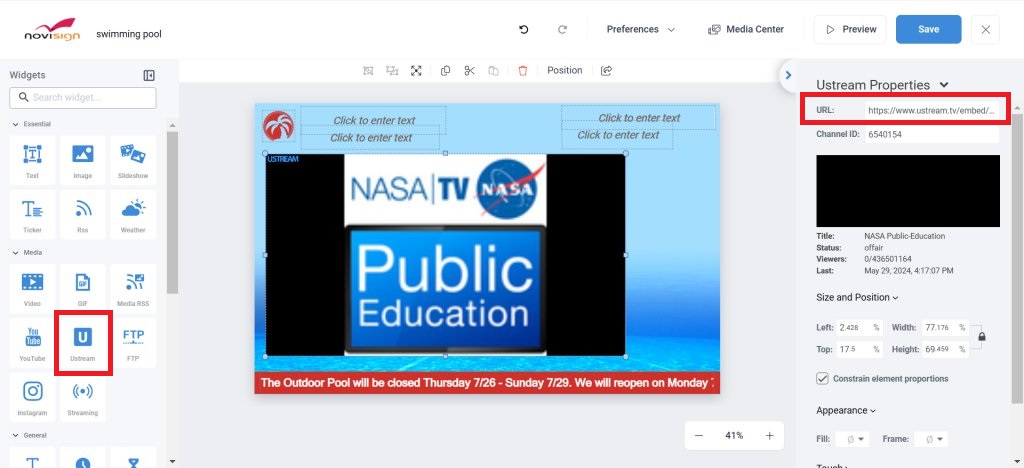Add a Text widget
The image size is (1024, 468).
32,161
